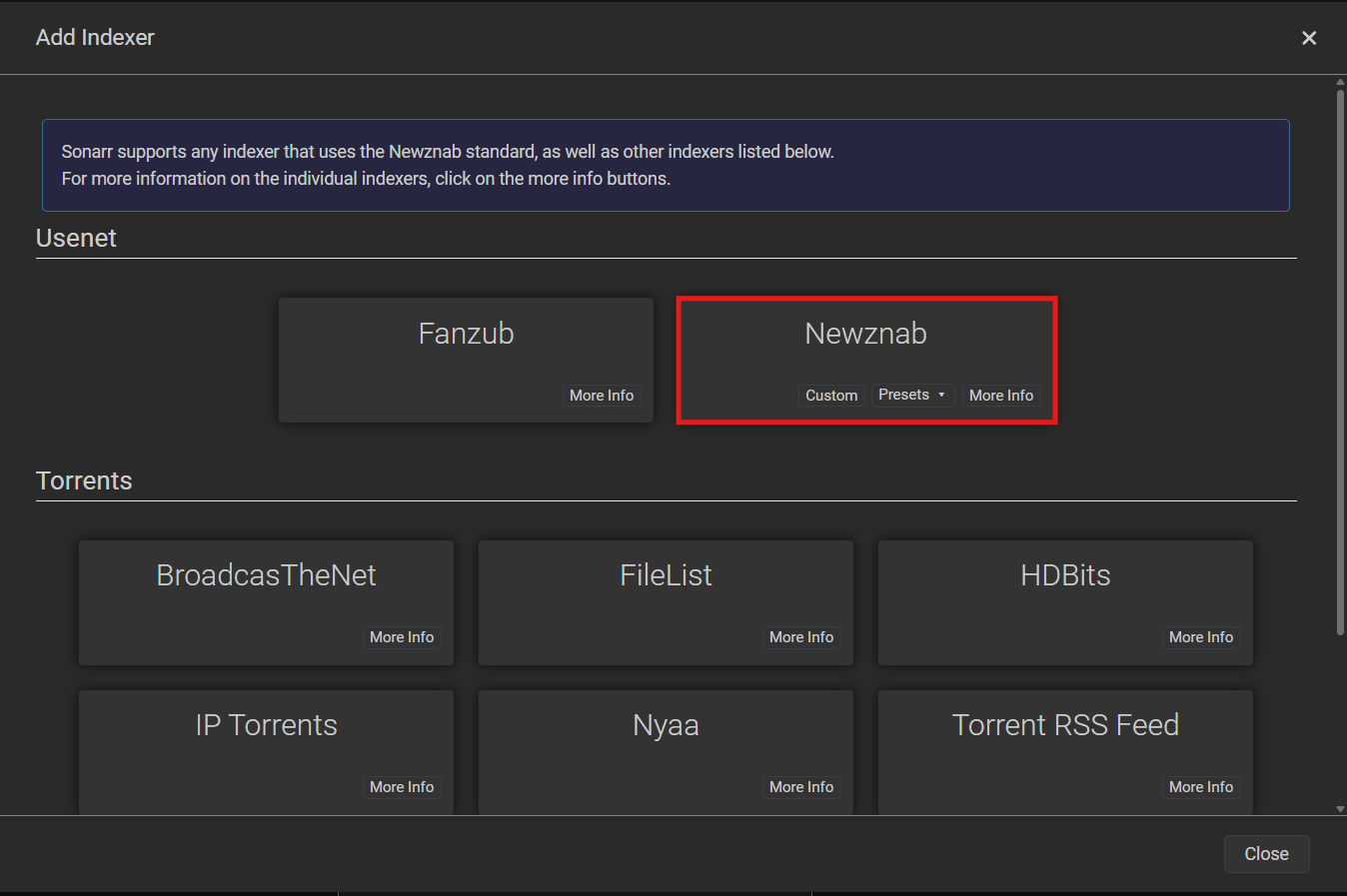Open More Info for IP Torrents

(402, 787)
